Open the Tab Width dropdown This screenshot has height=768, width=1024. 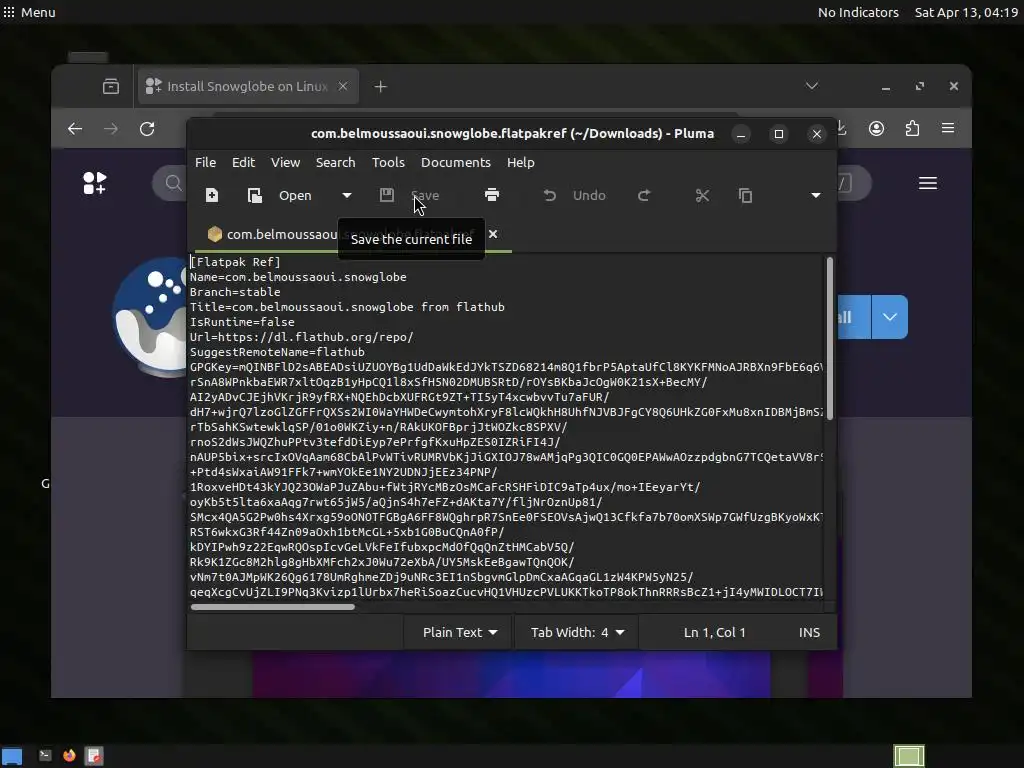[577, 632]
